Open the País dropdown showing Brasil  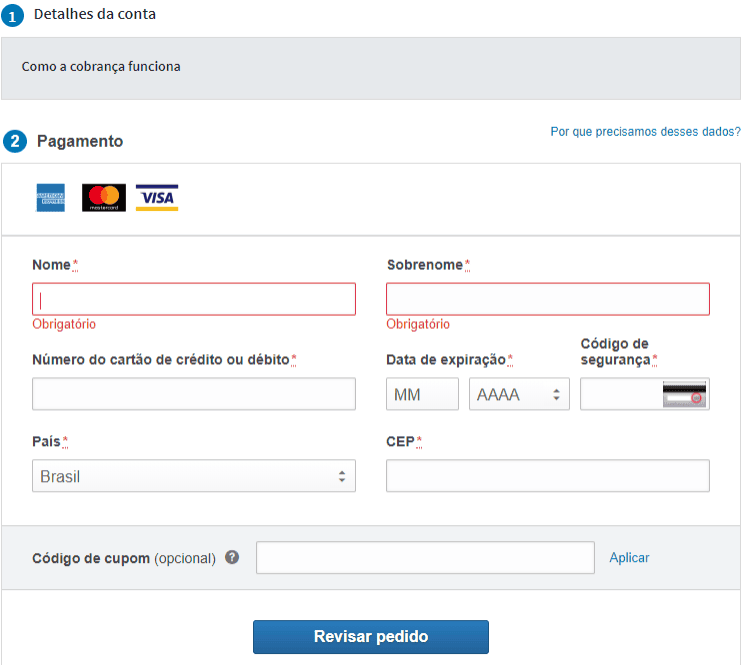pos(194,476)
